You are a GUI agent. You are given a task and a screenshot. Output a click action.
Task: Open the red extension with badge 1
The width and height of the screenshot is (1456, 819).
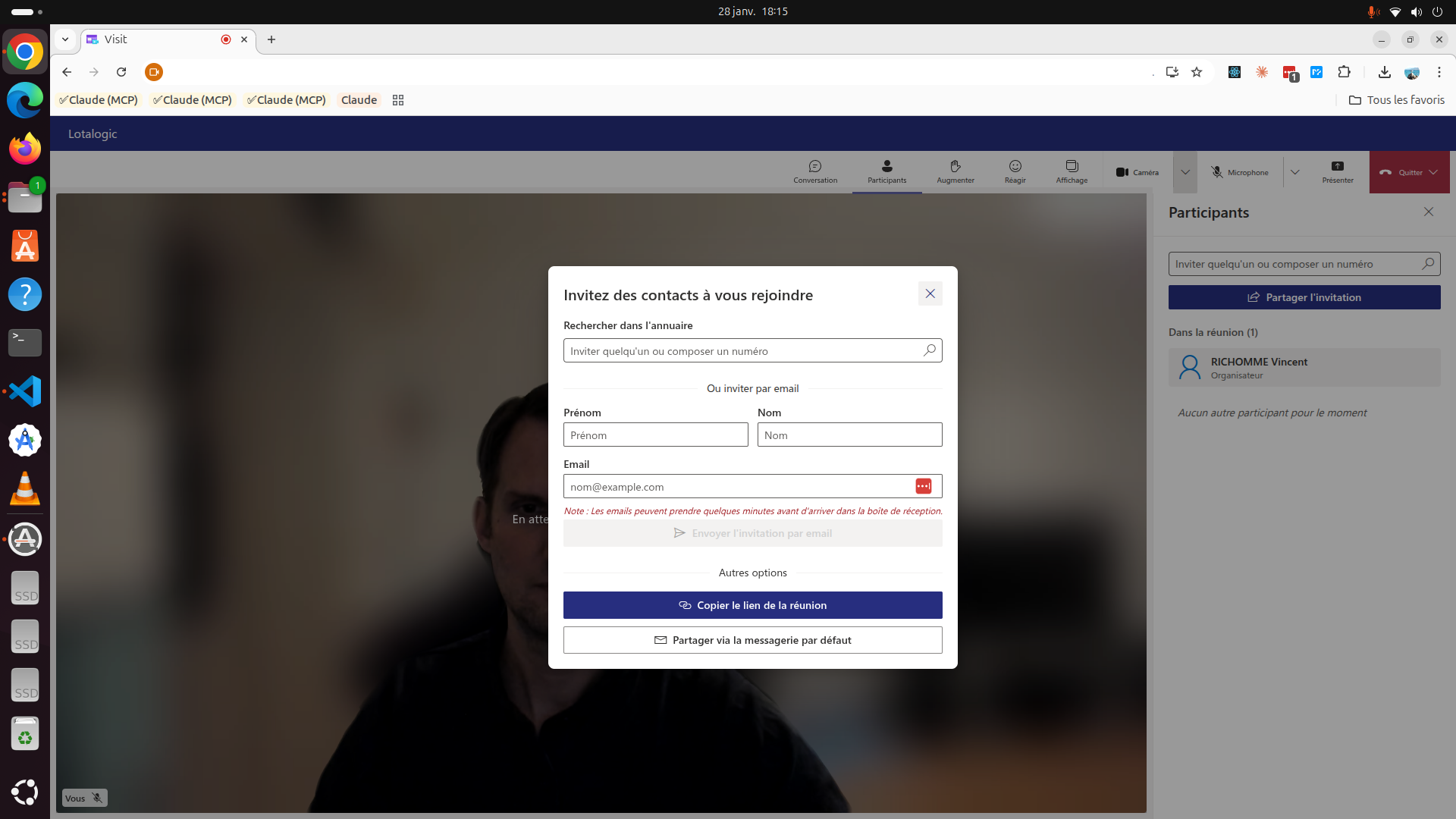pos(1290,73)
